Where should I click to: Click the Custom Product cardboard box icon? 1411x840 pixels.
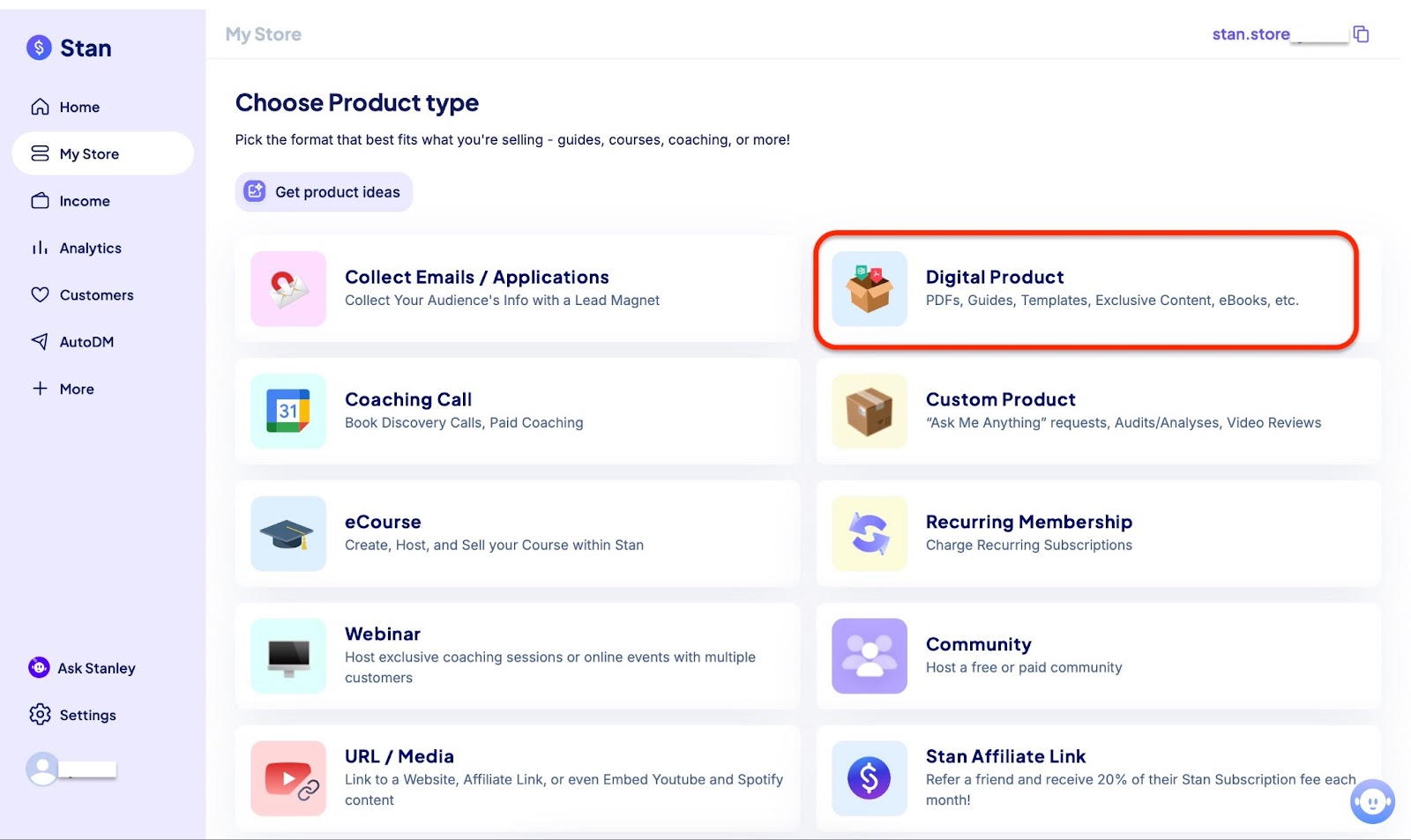[870, 412]
